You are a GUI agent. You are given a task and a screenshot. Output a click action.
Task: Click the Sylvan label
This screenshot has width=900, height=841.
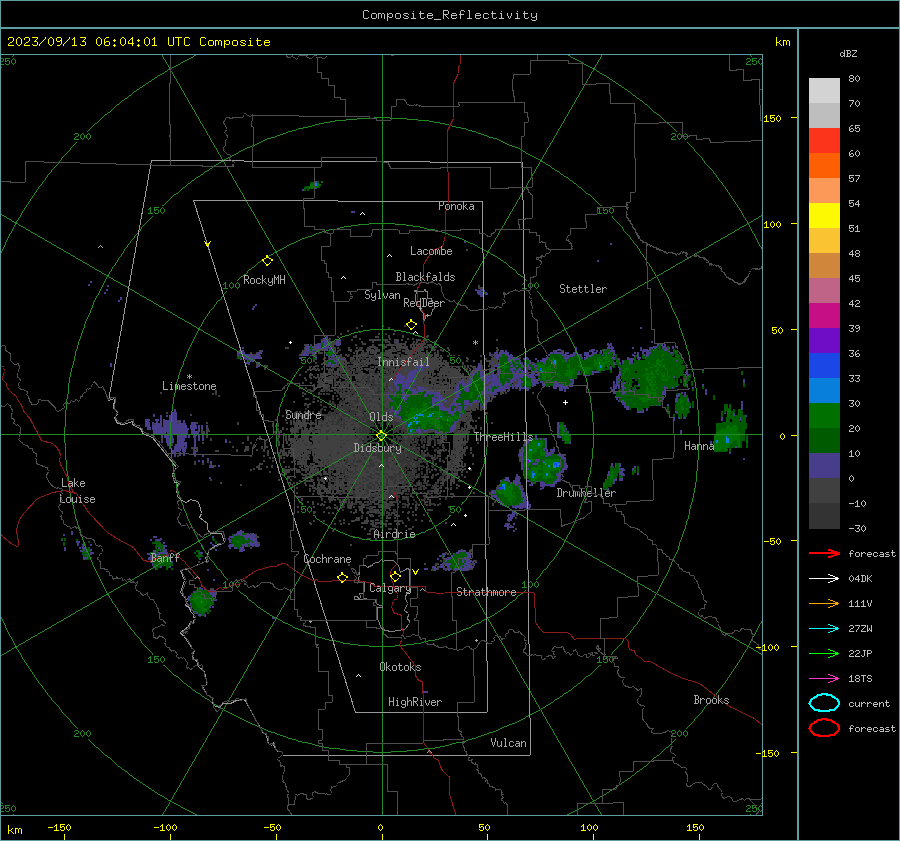[x=382, y=295]
